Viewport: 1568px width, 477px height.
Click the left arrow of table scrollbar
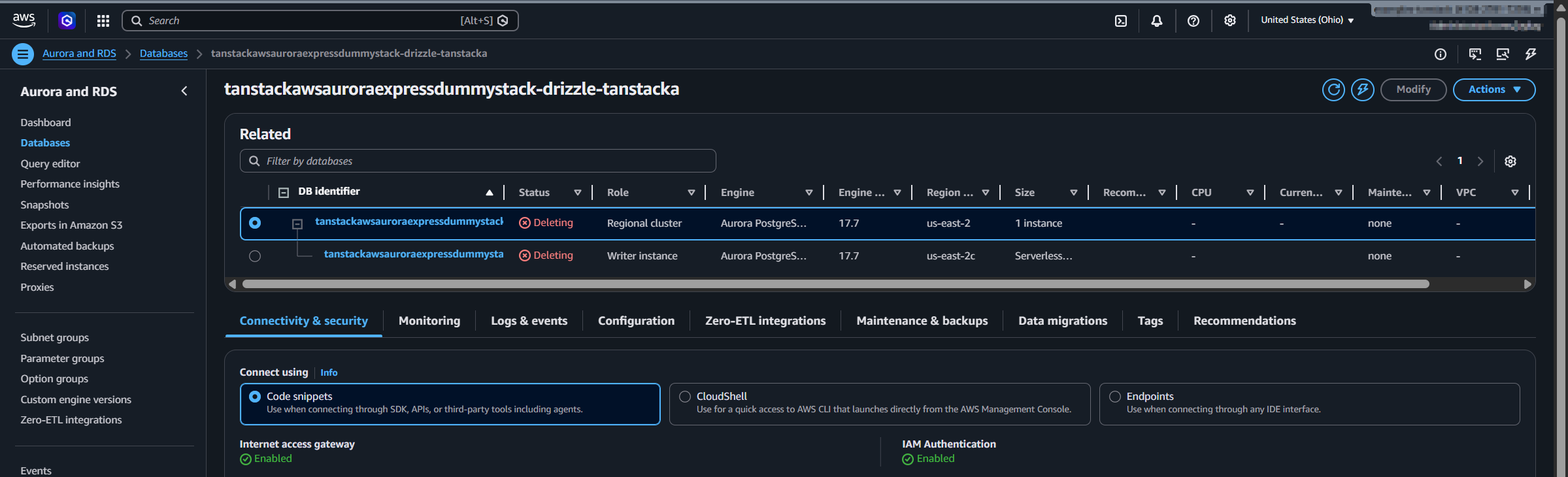[232, 284]
